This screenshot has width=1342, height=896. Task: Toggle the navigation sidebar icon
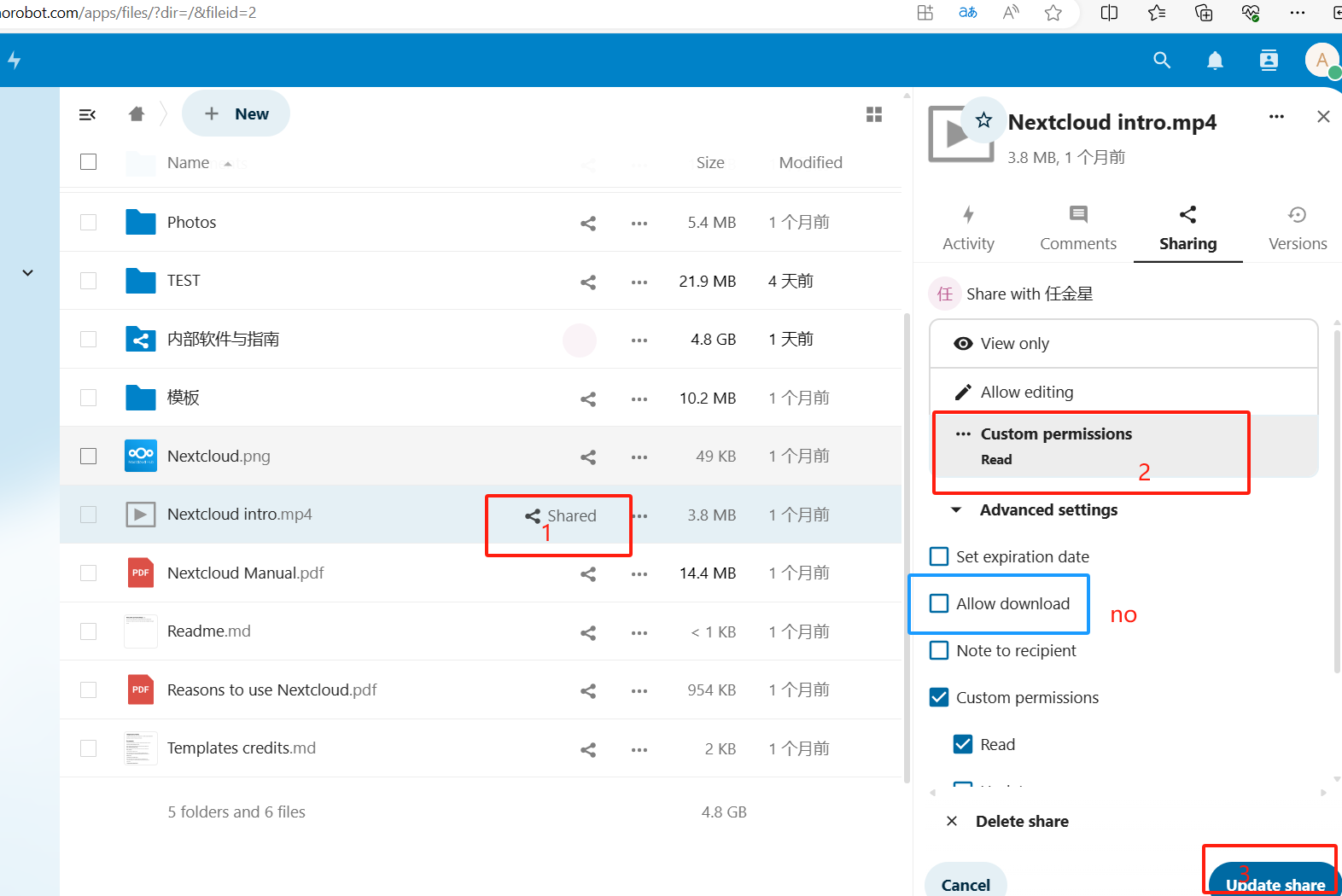pos(87,114)
